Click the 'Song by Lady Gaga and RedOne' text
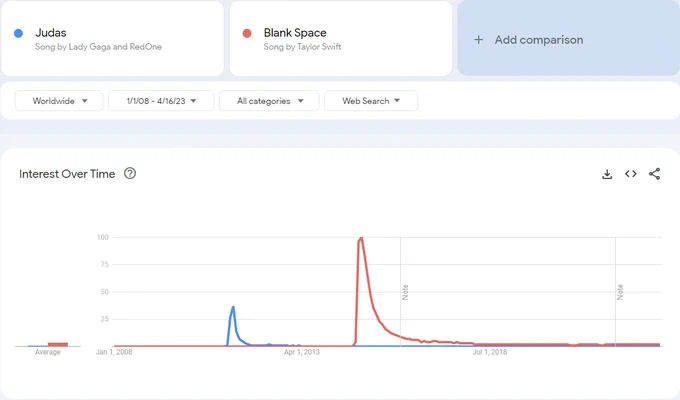 coord(98,47)
